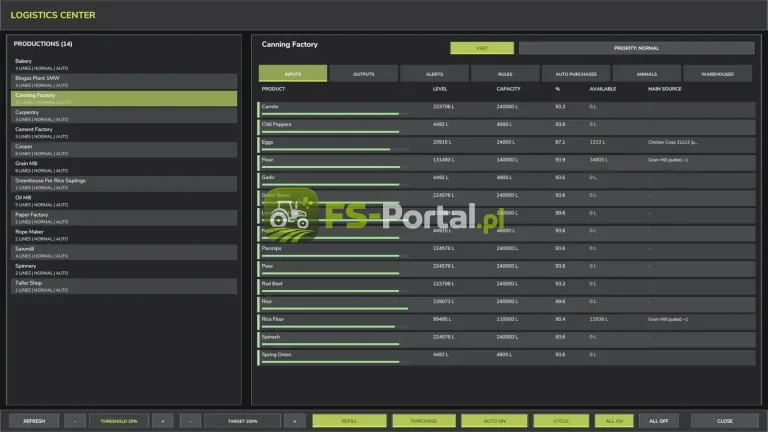Click the Main Source column header

[665, 89]
